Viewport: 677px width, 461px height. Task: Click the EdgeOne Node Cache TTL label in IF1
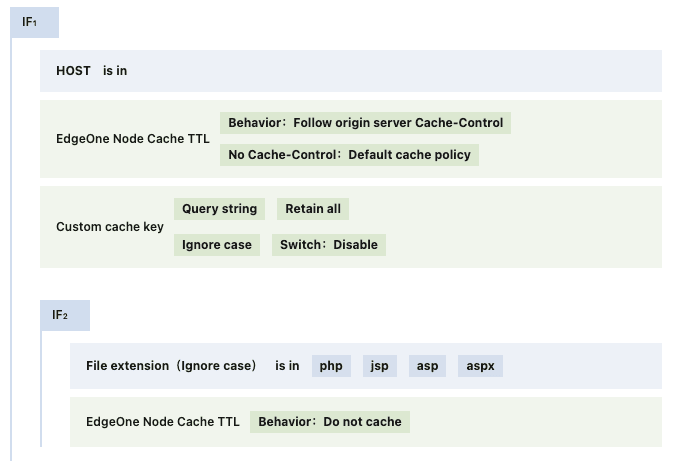pyautogui.click(x=133, y=139)
